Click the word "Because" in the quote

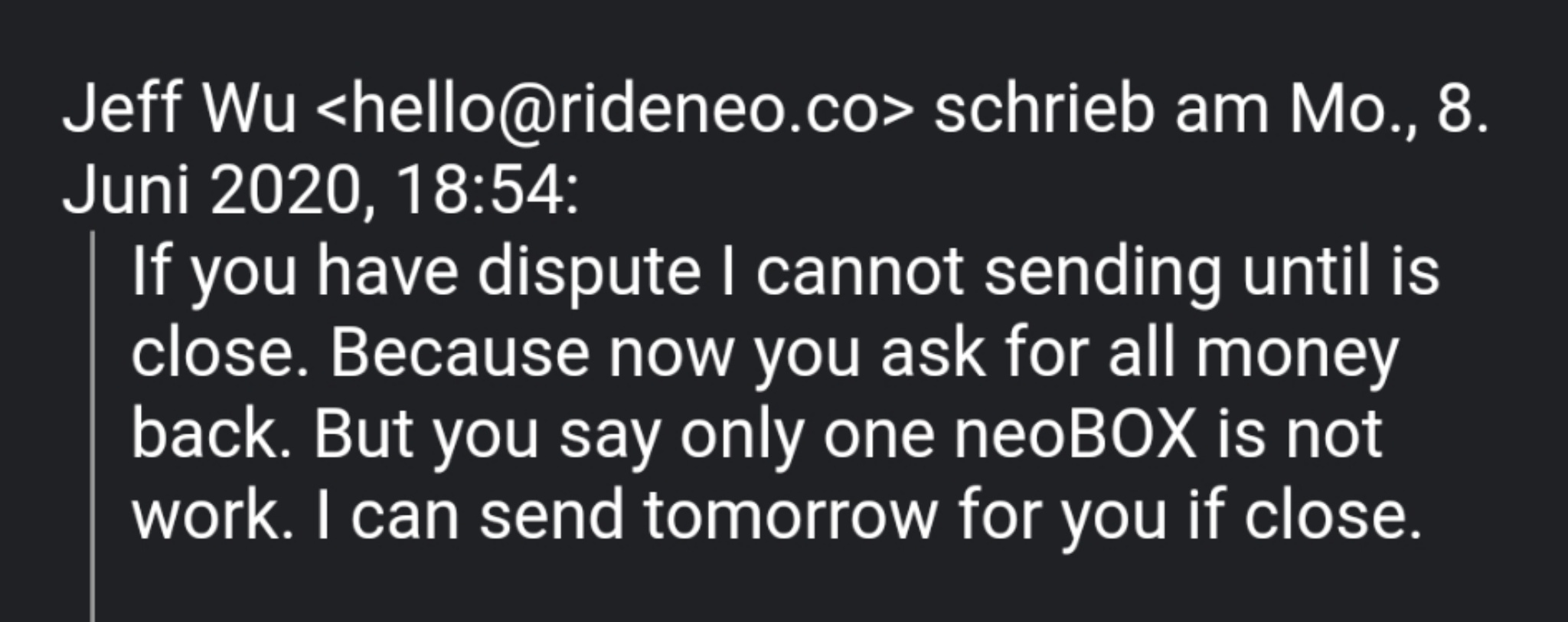tap(459, 354)
